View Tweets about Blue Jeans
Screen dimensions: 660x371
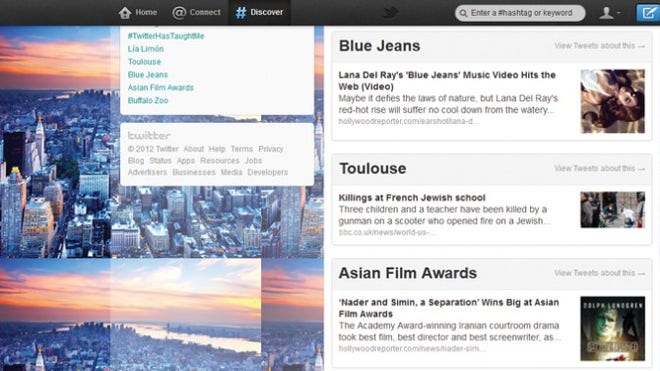599,45
